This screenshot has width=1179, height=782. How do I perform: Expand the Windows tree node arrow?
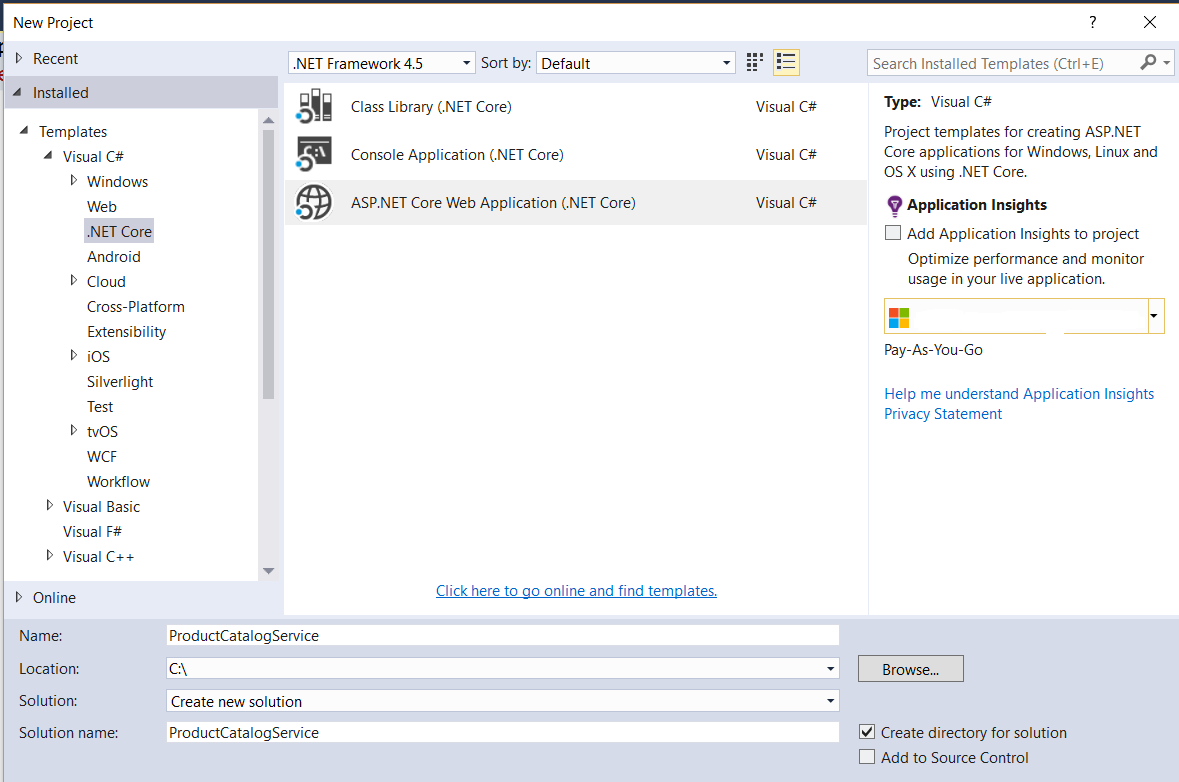coord(74,180)
